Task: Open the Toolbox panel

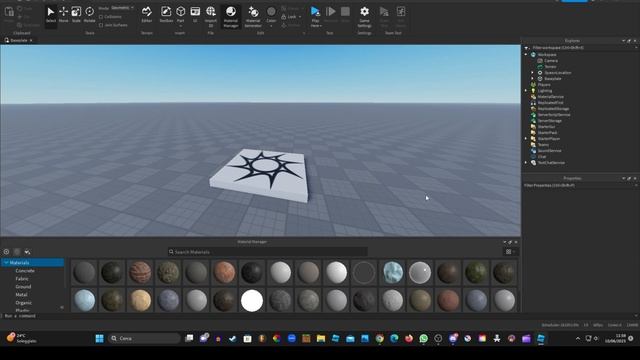Action: tap(166, 15)
